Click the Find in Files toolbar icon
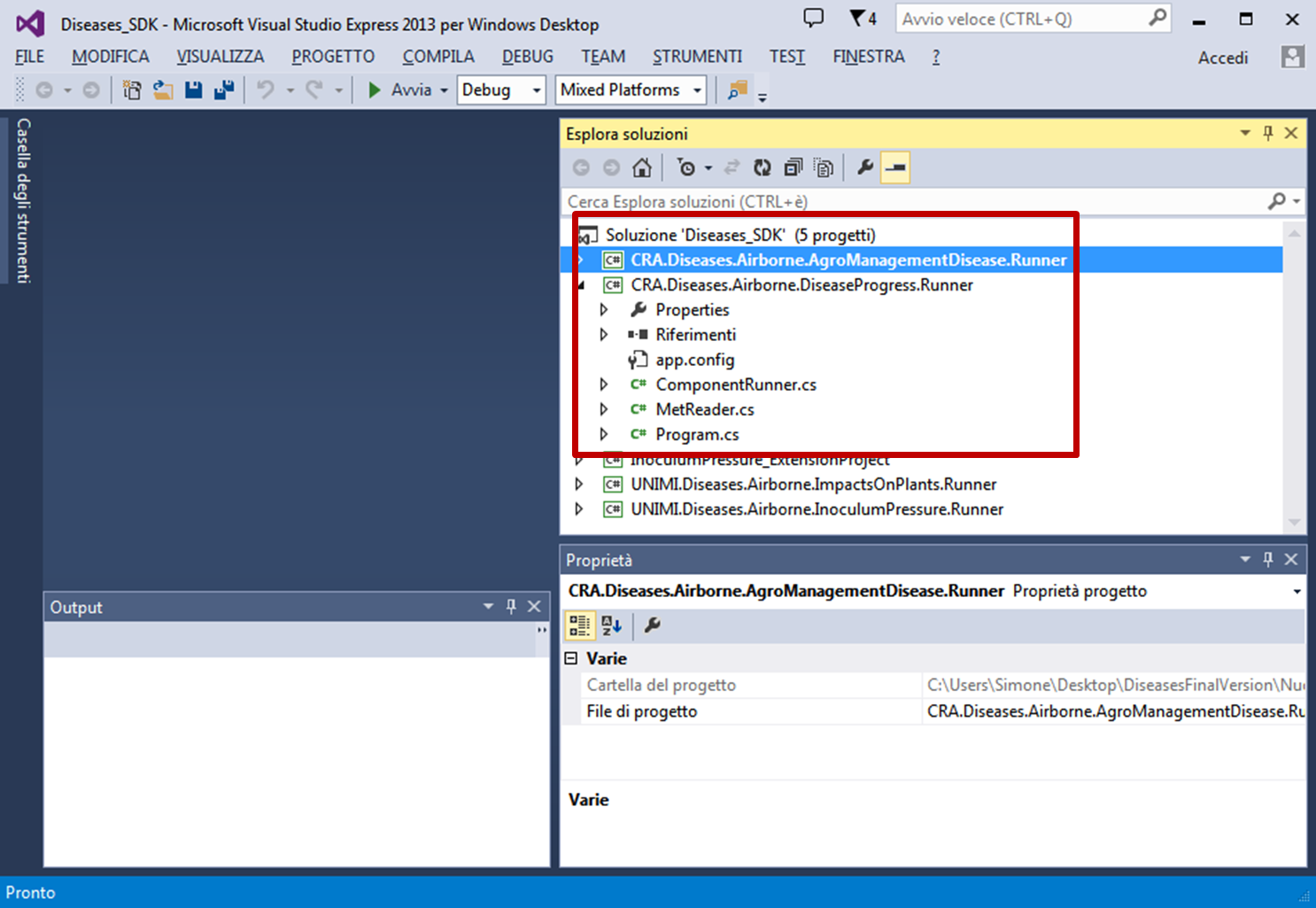 coord(737,89)
